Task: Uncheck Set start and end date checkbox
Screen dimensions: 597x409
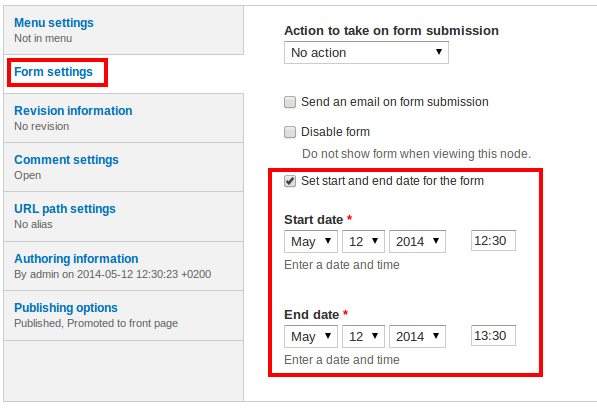Action: [x=290, y=181]
